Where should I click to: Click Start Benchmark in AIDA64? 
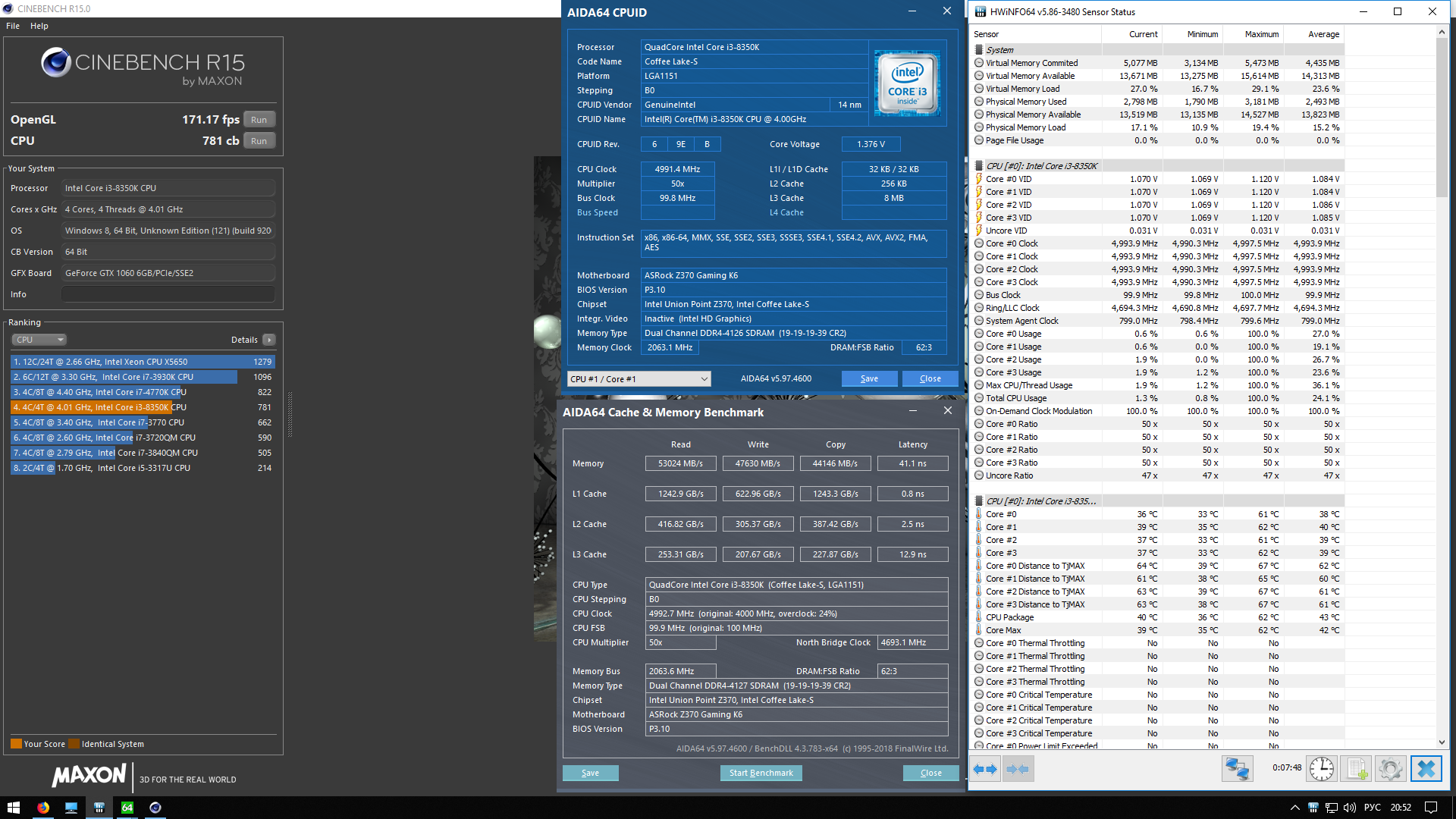pyautogui.click(x=761, y=773)
